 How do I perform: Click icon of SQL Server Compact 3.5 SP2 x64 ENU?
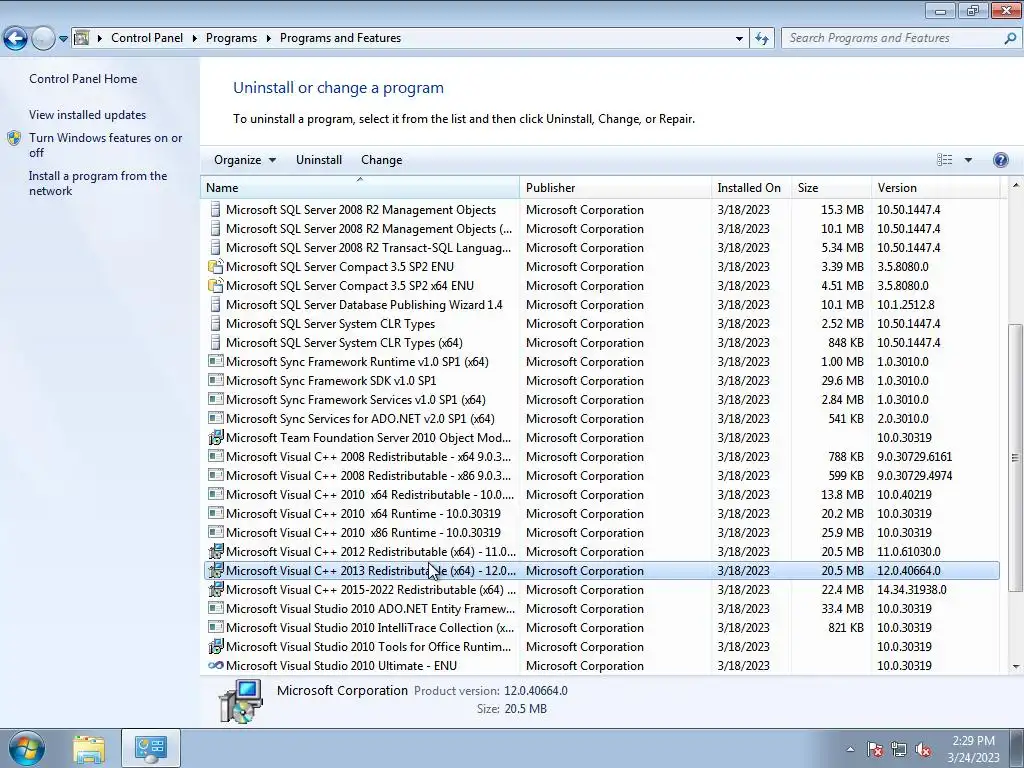(x=216, y=285)
